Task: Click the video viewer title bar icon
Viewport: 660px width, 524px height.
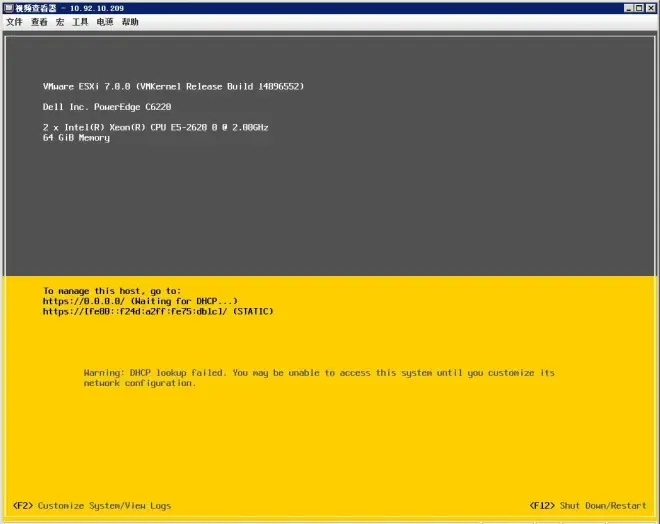Action: 8,8
